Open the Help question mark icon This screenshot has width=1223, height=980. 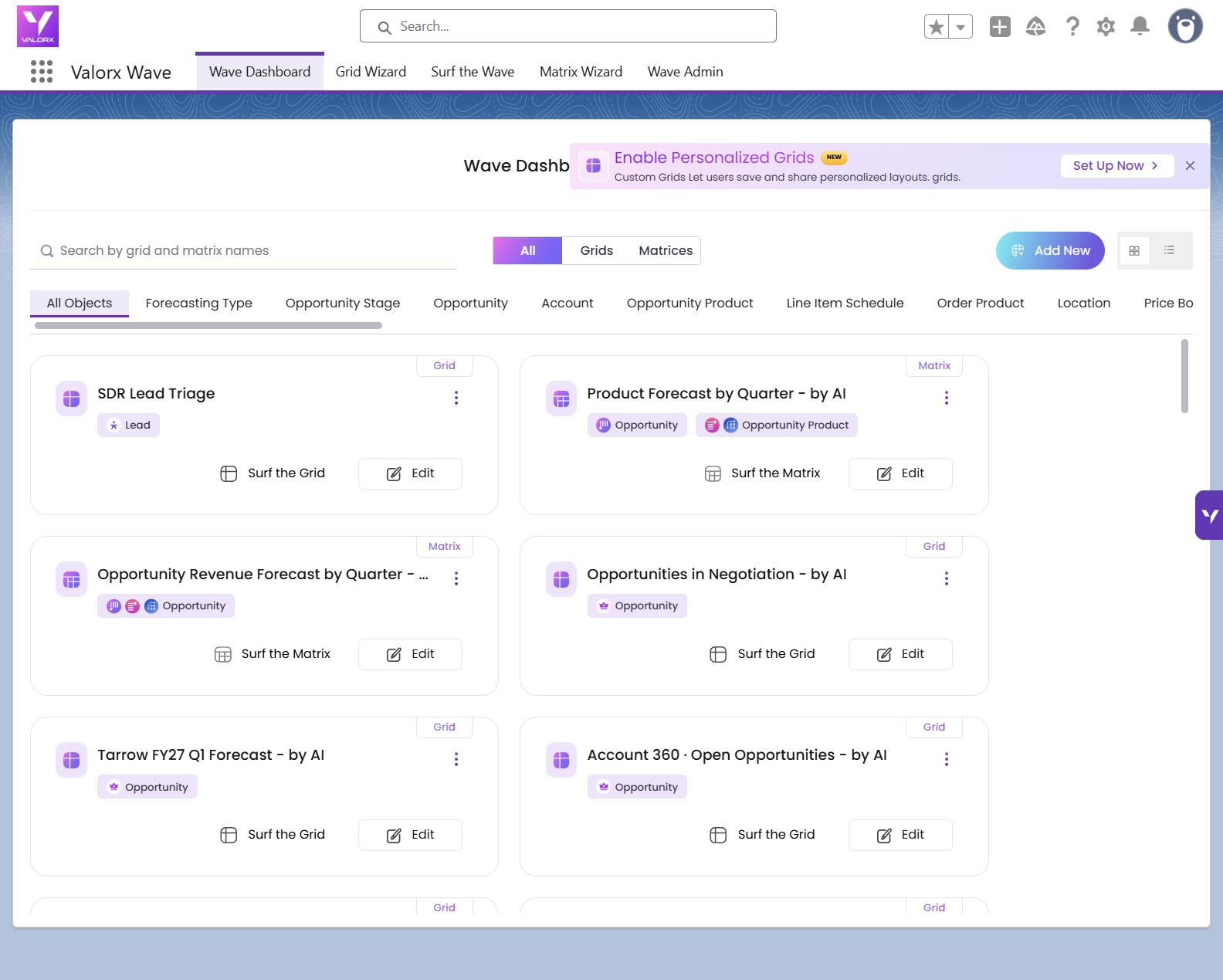tap(1072, 27)
